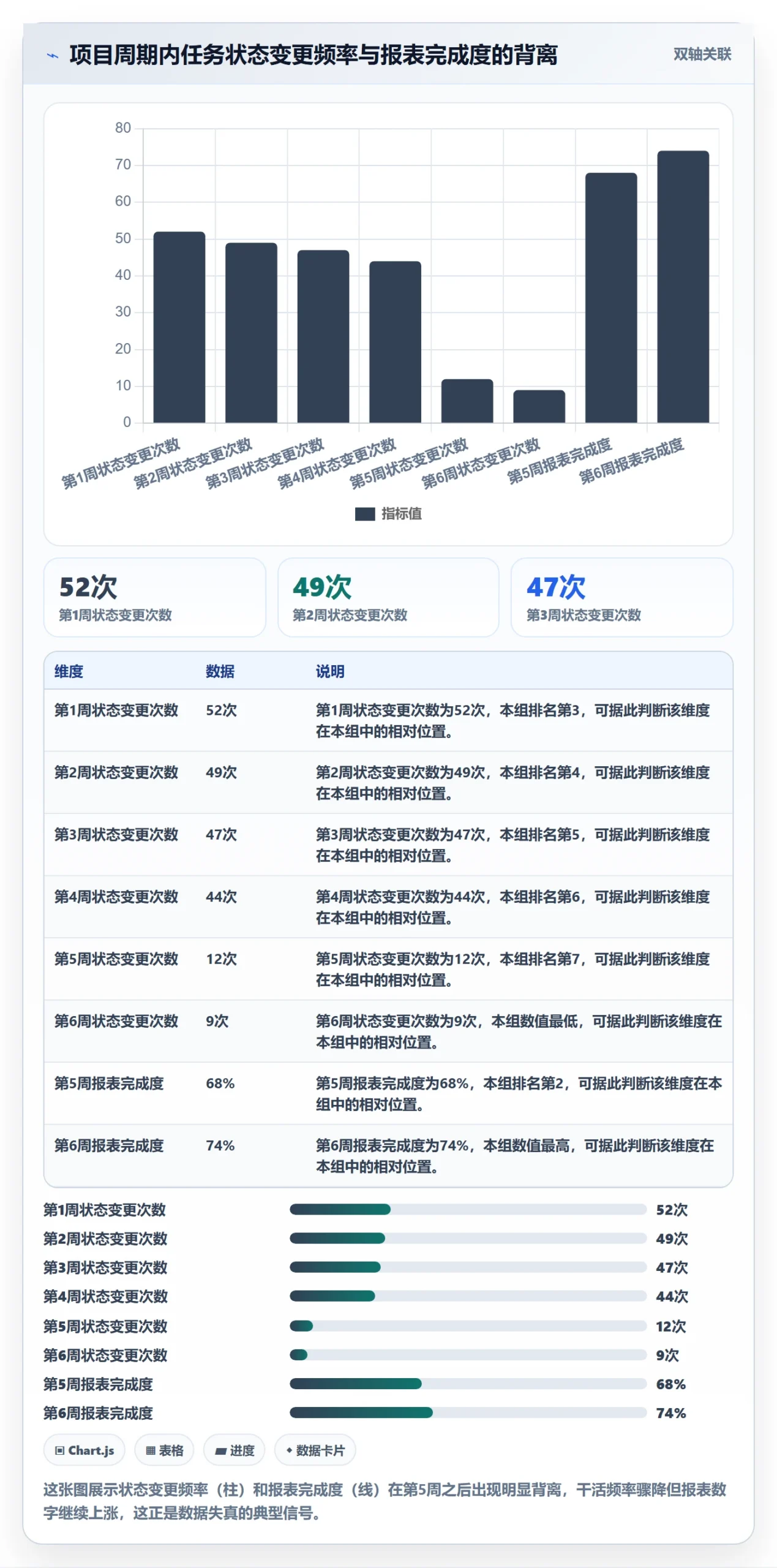Click table cell 第1周状态变更次数
Image resolution: width=777 pixels, height=1568 pixels.
pyautogui.click(x=116, y=710)
